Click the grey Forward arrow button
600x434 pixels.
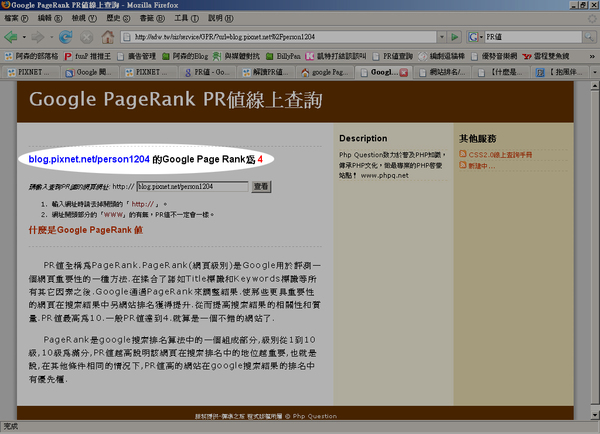point(38,37)
